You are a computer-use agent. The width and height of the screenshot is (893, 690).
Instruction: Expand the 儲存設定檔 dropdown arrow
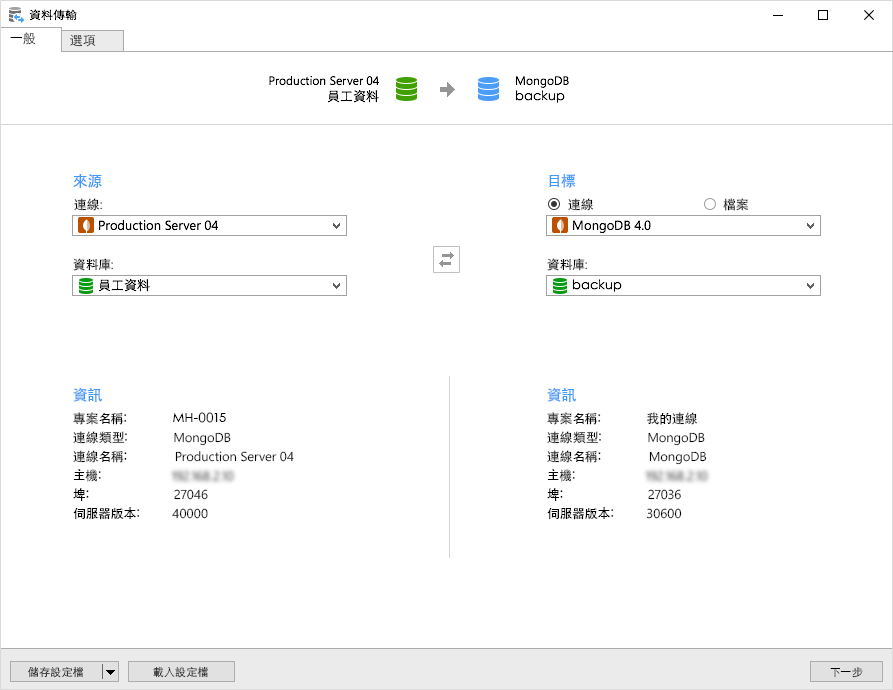pyautogui.click(x=110, y=671)
